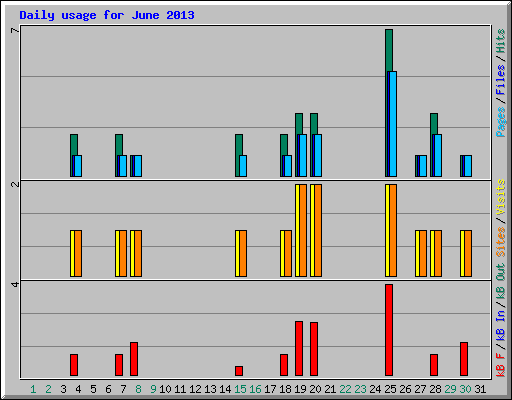The width and height of the screenshot is (512, 400).
Task: Click the y-axis value '2'
Action: [x=15, y=184]
